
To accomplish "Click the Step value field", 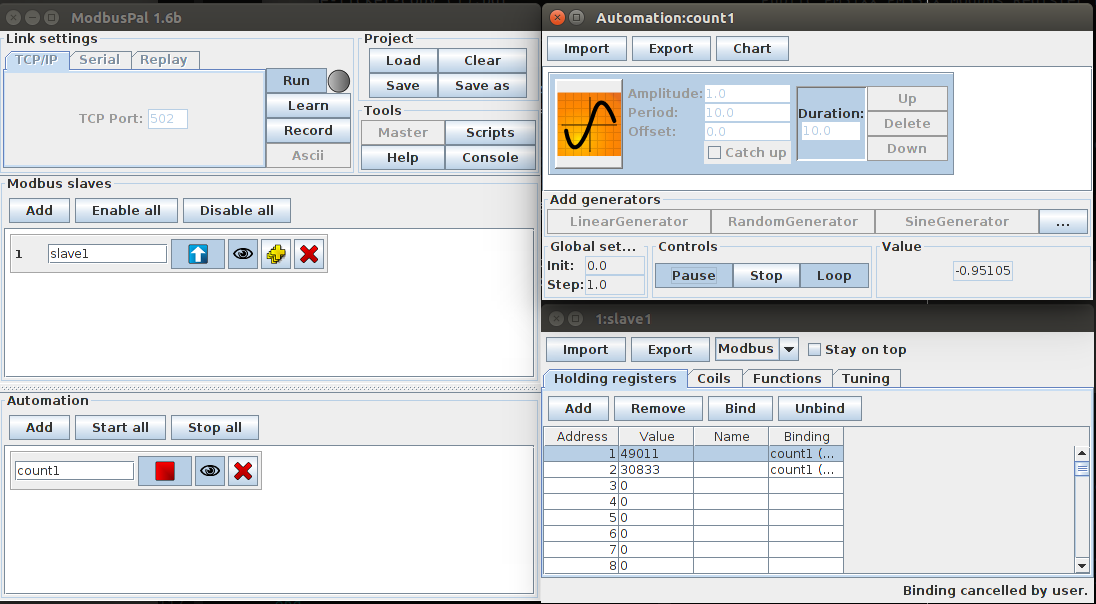I will point(615,285).
